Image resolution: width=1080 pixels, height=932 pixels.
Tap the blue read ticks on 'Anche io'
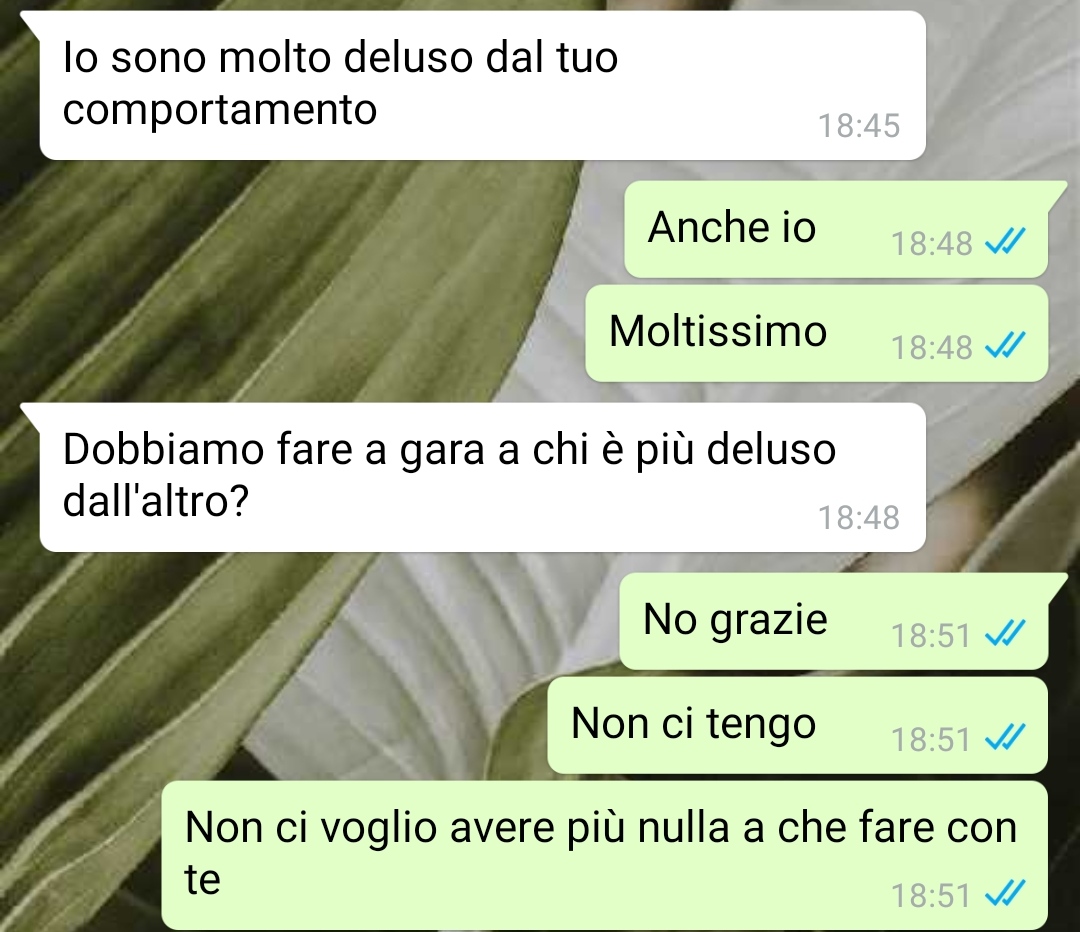coord(1005,241)
